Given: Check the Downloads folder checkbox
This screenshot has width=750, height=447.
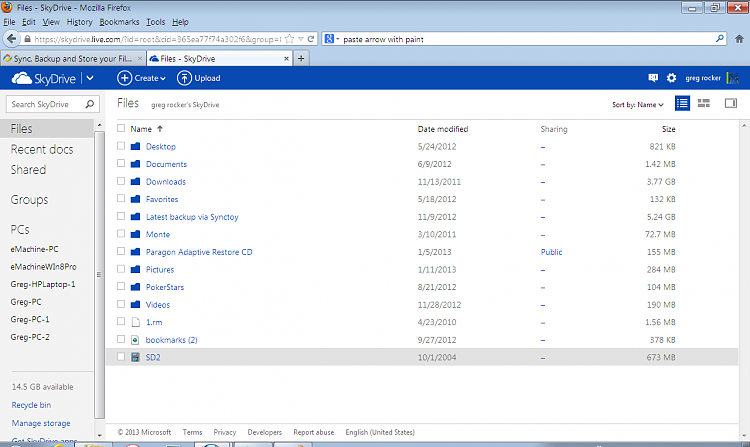Looking at the screenshot, I should coord(121,181).
